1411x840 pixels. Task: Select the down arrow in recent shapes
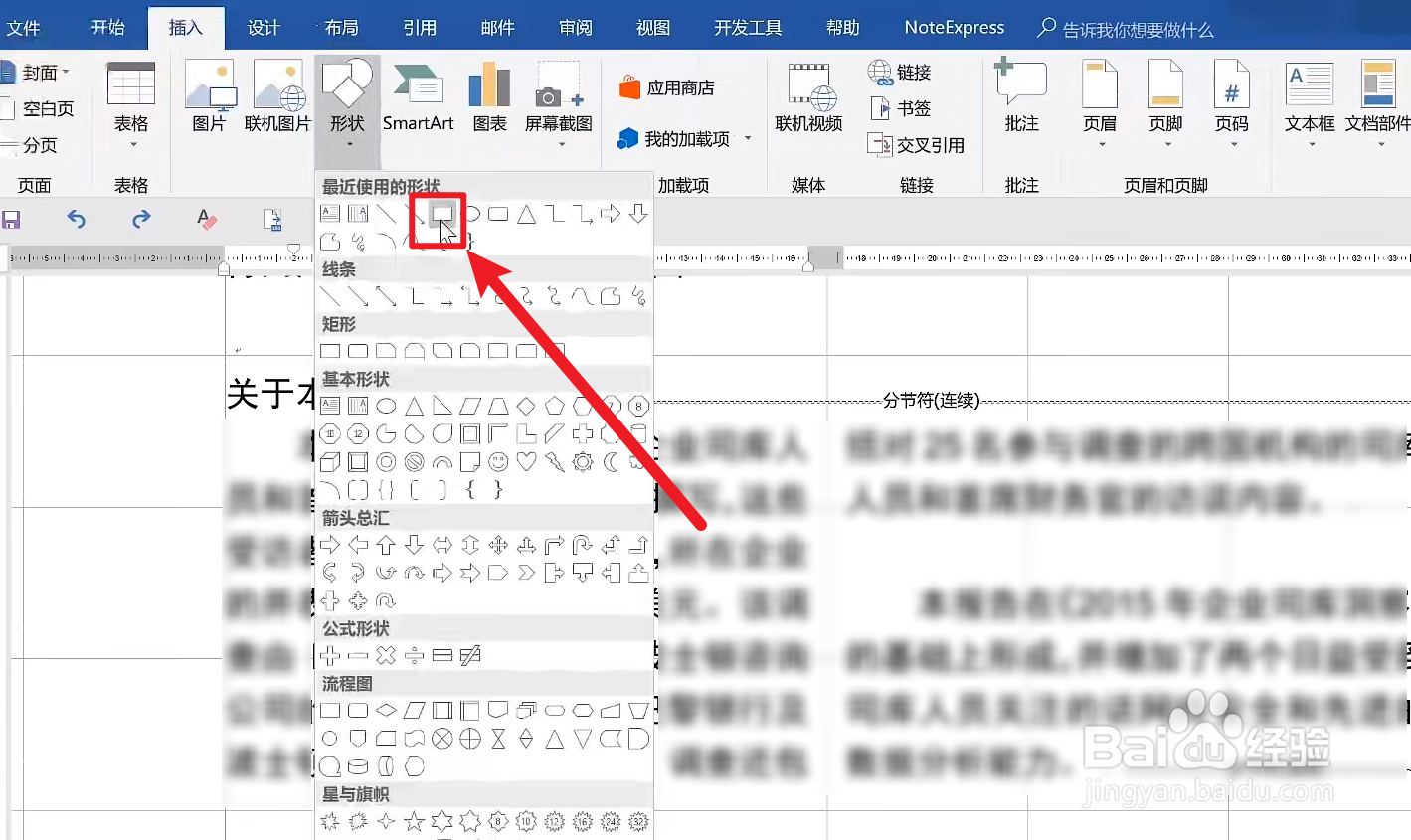click(x=638, y=213)
